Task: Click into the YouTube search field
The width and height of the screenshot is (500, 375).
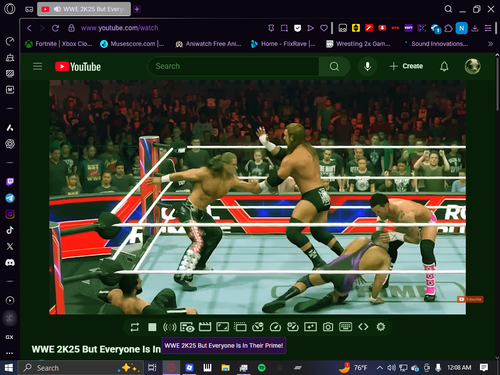Action: point(233,66)
